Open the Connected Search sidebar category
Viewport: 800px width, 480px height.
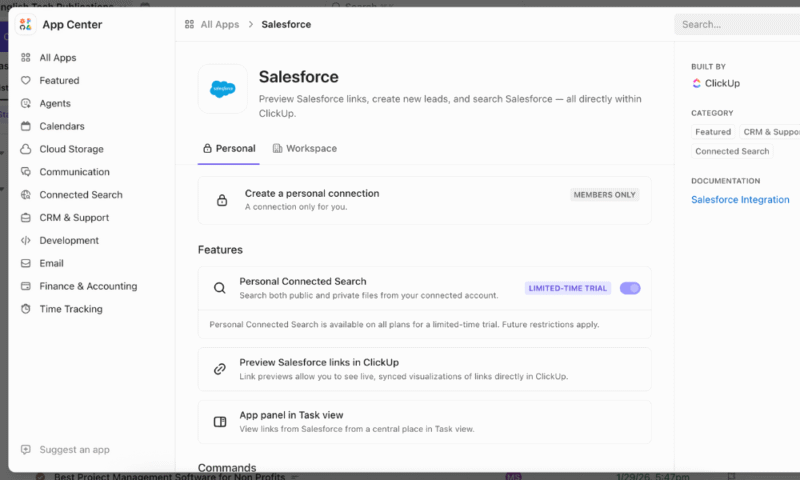(x=81, y=195)
